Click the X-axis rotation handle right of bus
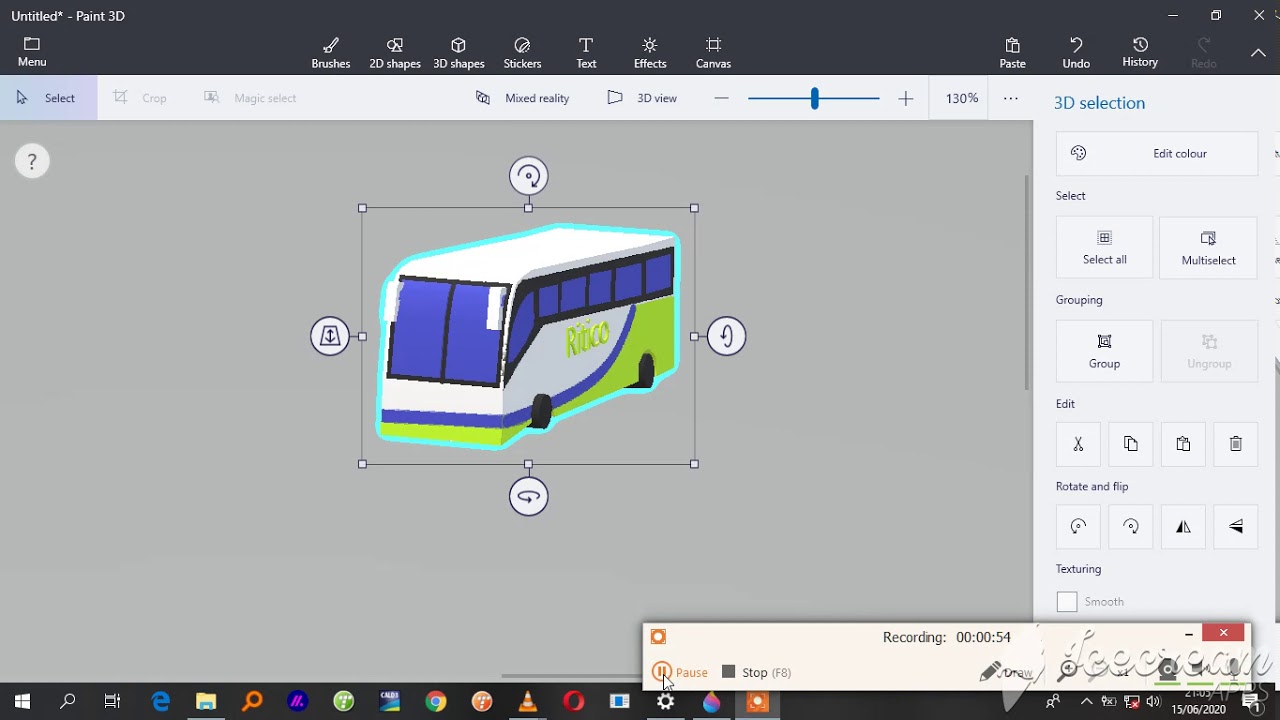1280x720 pixels. (726, 336)
